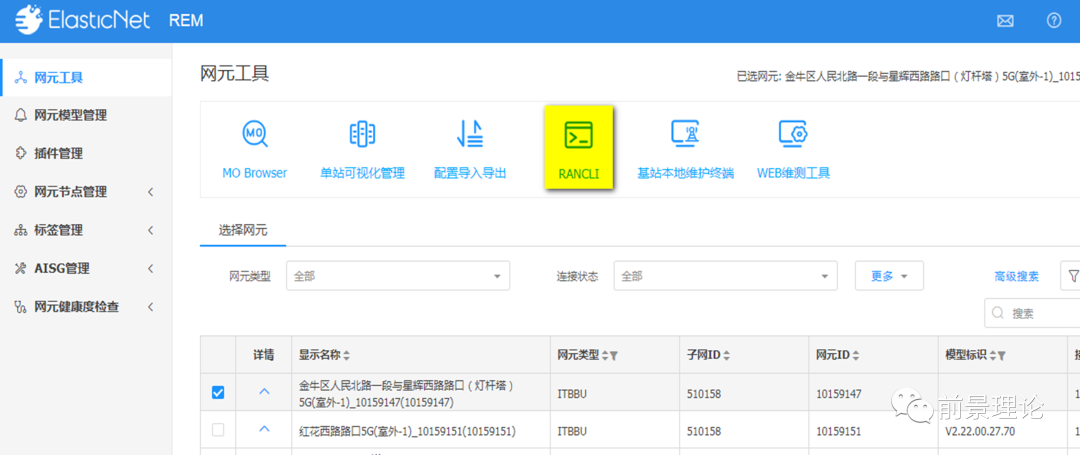
Task: Collapse details arrow for 红花西路路口5G row
Action: coord(264,429)
